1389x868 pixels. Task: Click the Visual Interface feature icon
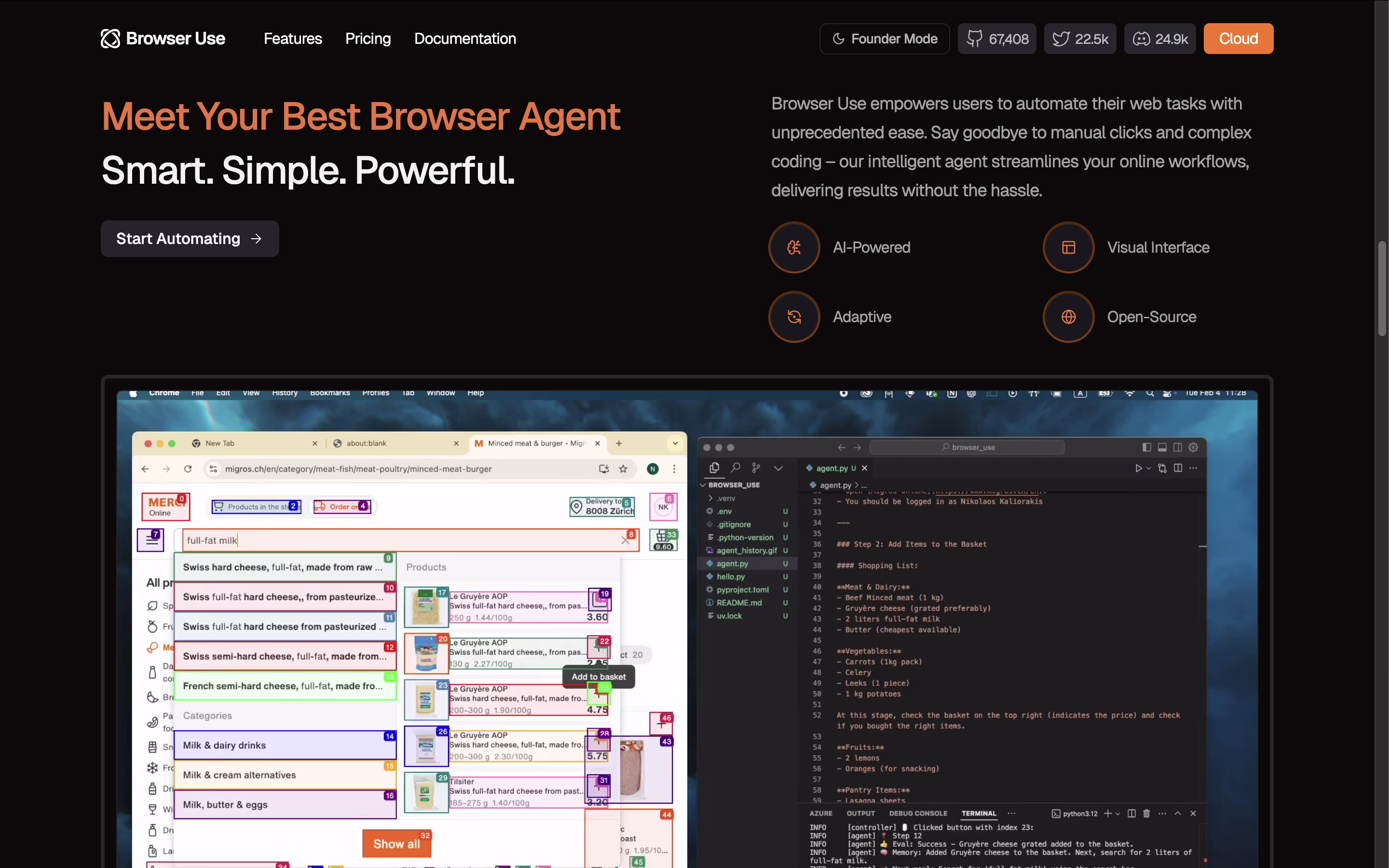[x=1068, y=247]
